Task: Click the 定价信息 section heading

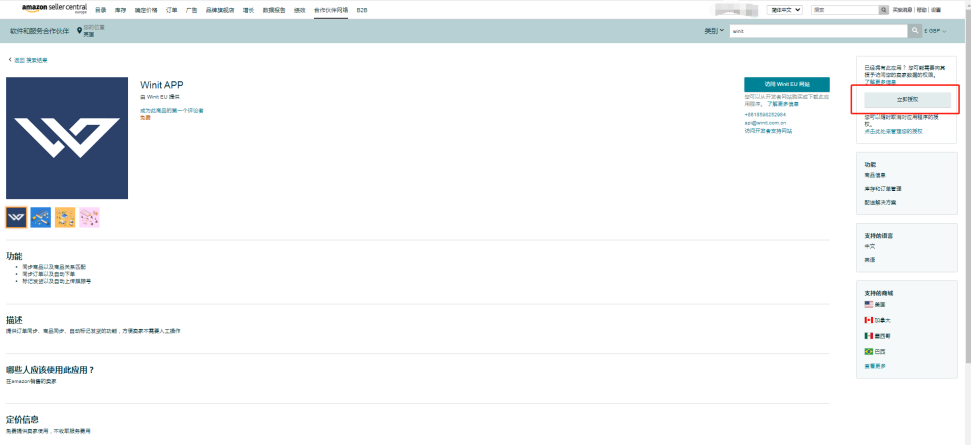Action: (x=22, y=419)
